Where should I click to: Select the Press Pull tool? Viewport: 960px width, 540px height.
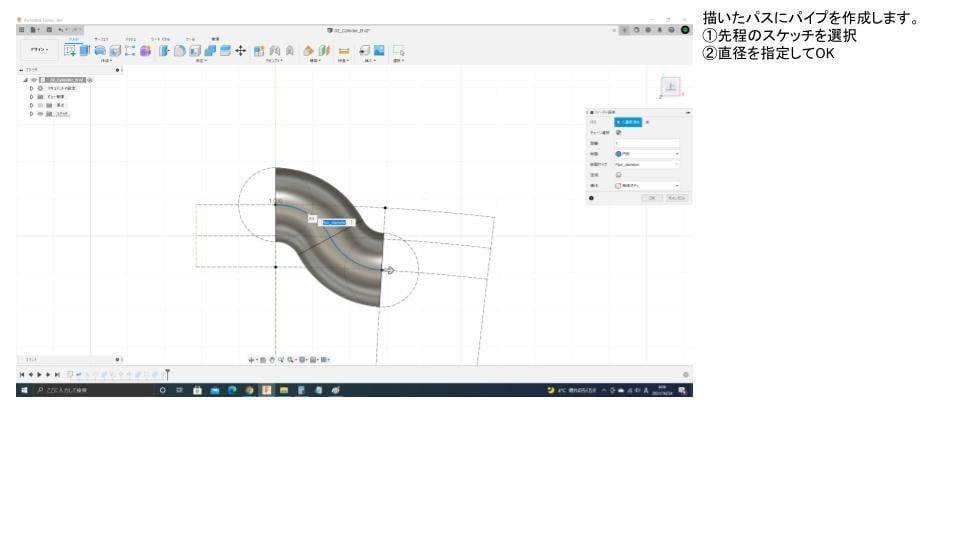[x=164, y=51]
